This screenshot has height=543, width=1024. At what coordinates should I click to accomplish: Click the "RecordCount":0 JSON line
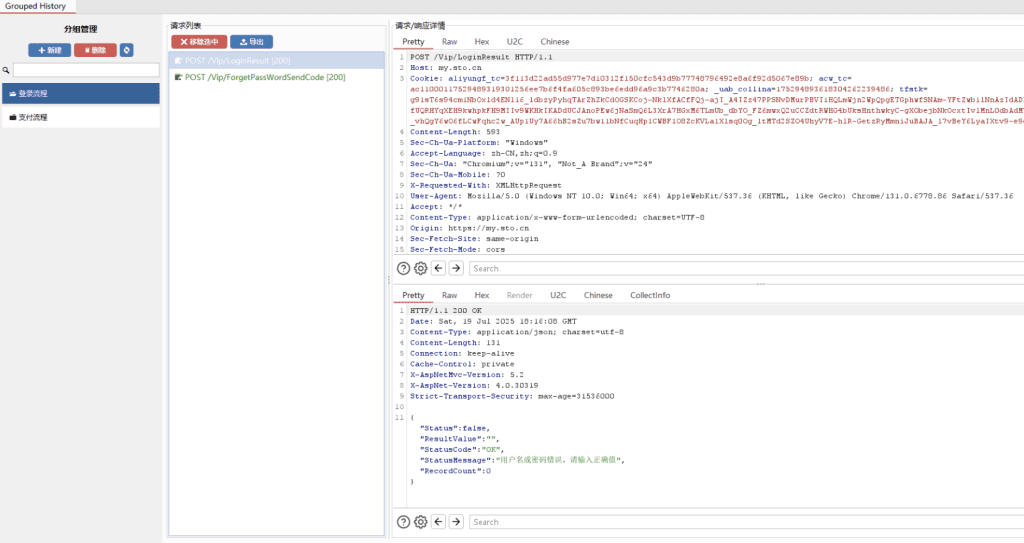[x=455, y=471]
